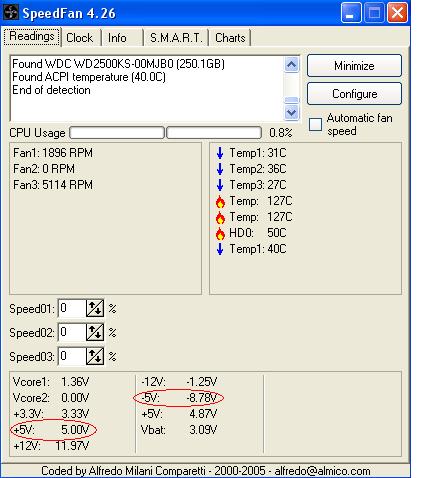
Task: Minimize the SpeedFan window via title bar
Action: pyautogui.click(x=351, y=13)
